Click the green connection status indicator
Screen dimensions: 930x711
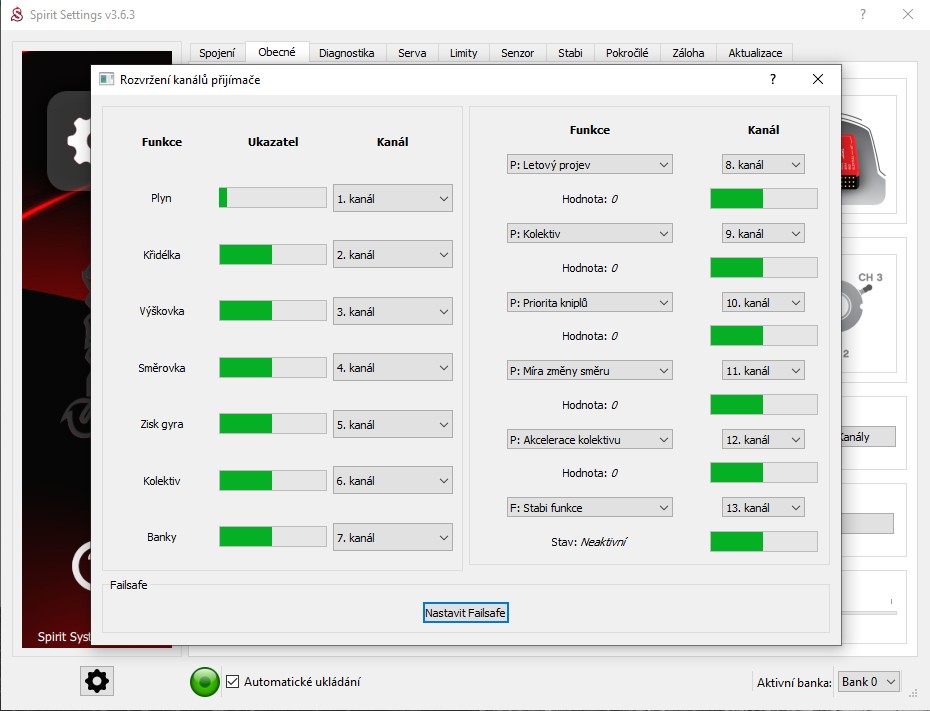pos(204,682)
